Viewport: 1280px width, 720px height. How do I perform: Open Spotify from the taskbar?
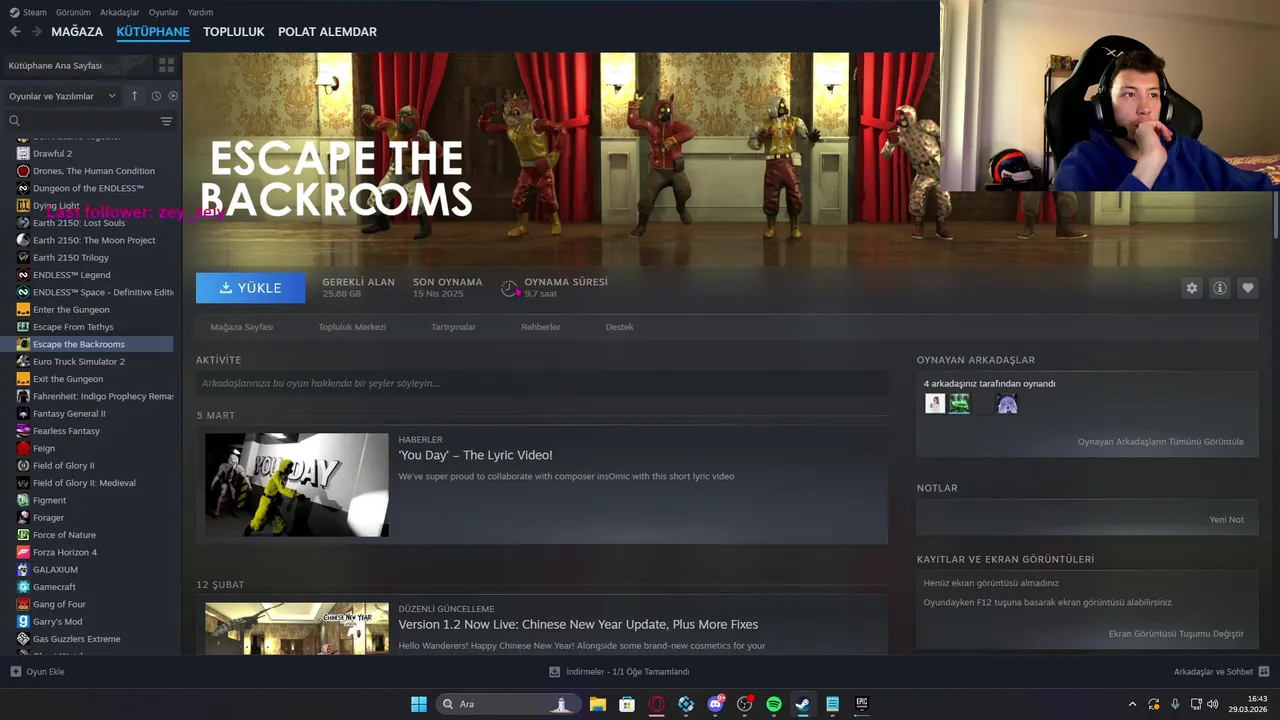774,704
